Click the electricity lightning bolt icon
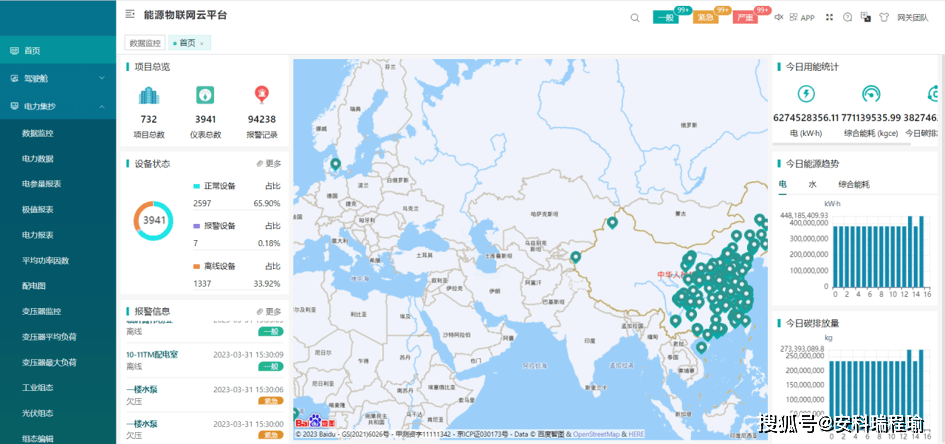The width and height of the screenshot is (945, 444). pyautogui.click(x=806, y=94)
